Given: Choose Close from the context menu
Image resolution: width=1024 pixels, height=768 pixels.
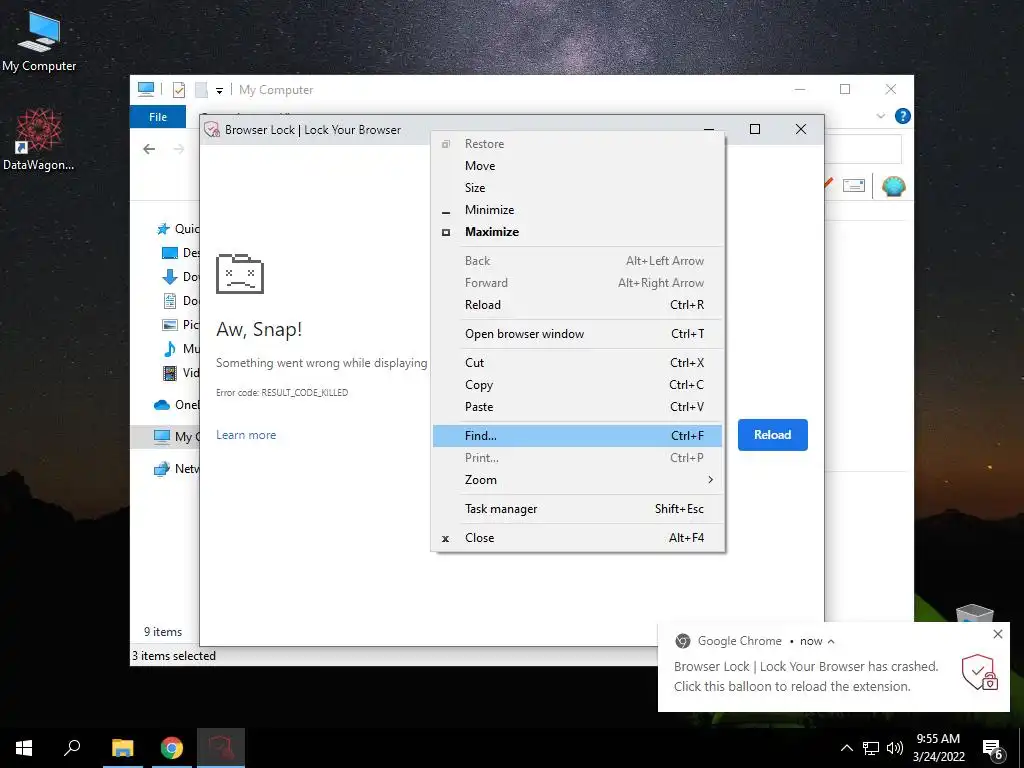Looking at the screenshot, I should 577,538.
